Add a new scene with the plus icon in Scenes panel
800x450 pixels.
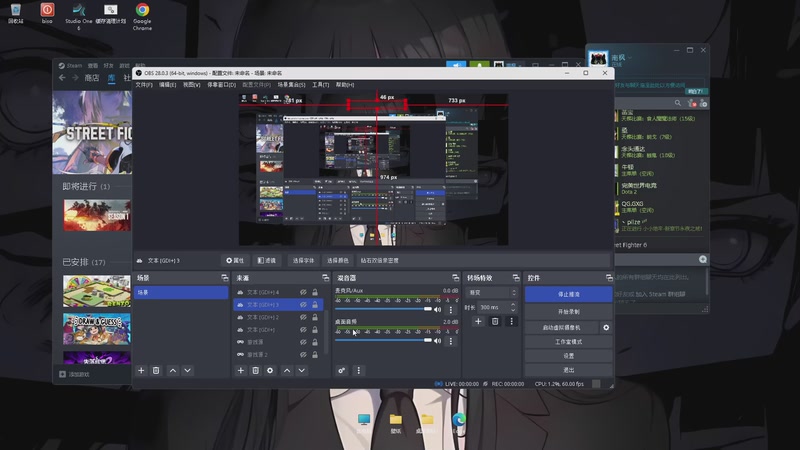(141, 370)
